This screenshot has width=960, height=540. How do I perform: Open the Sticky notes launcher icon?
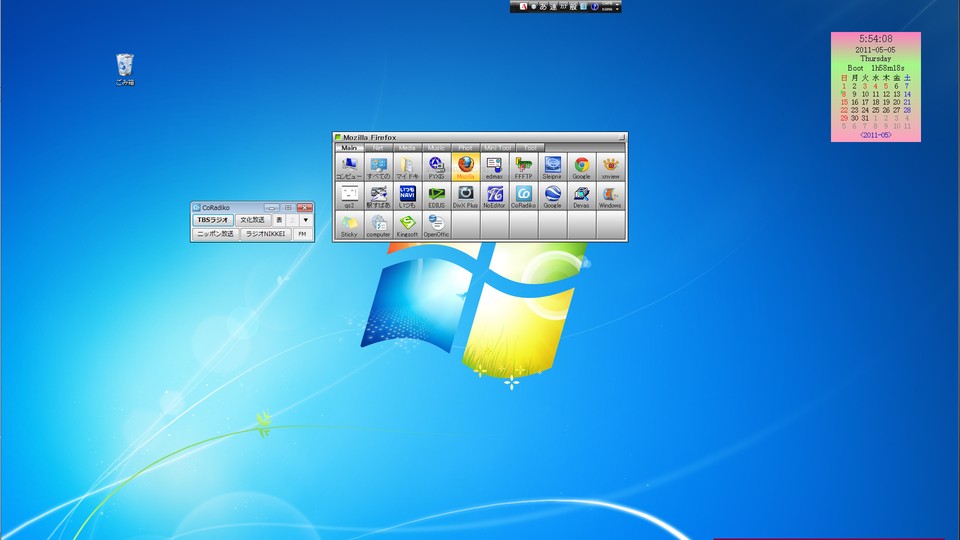(349, 225)
